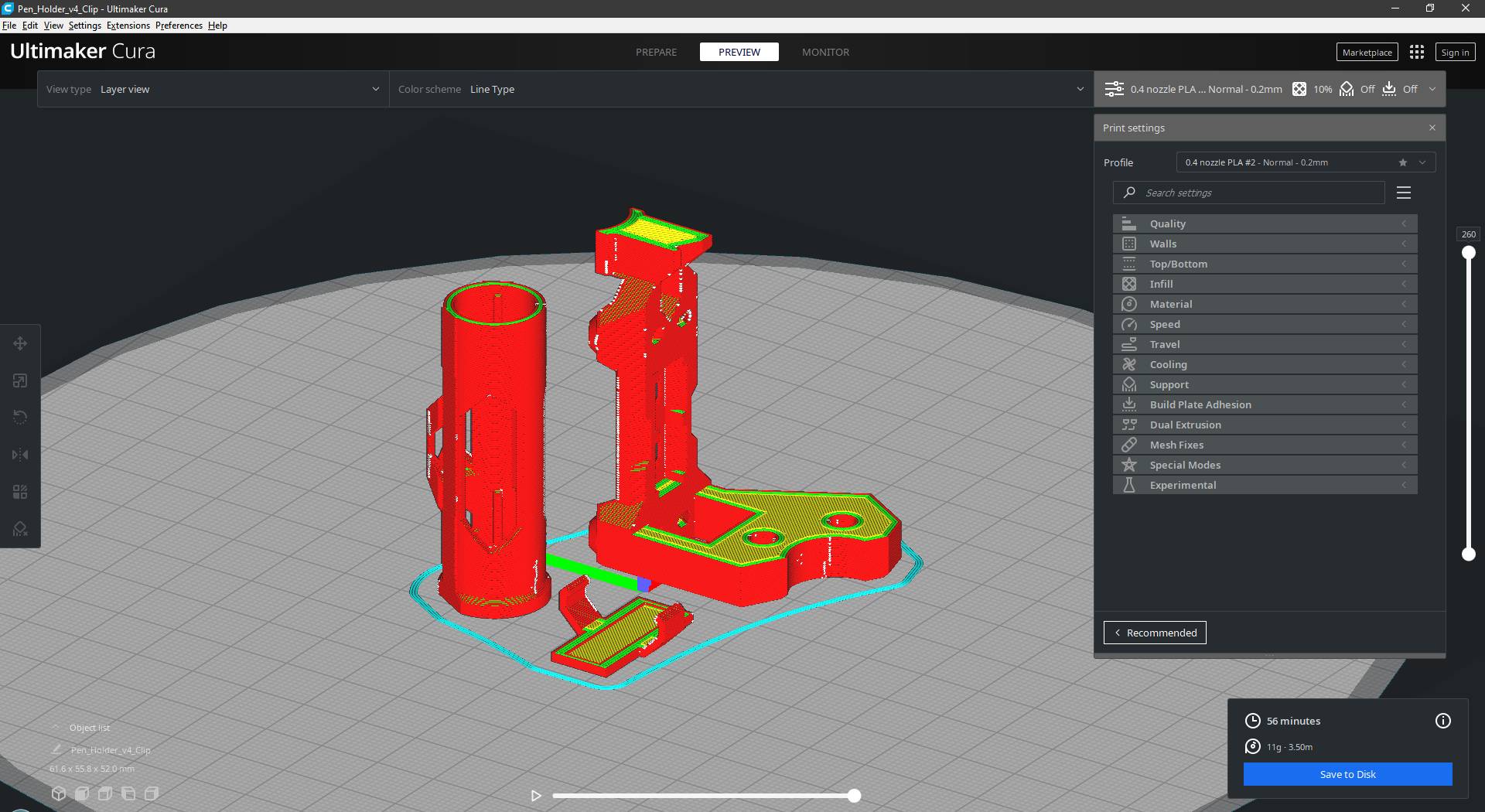Select the Scale tool in left toolbar

tap(20, 380)
